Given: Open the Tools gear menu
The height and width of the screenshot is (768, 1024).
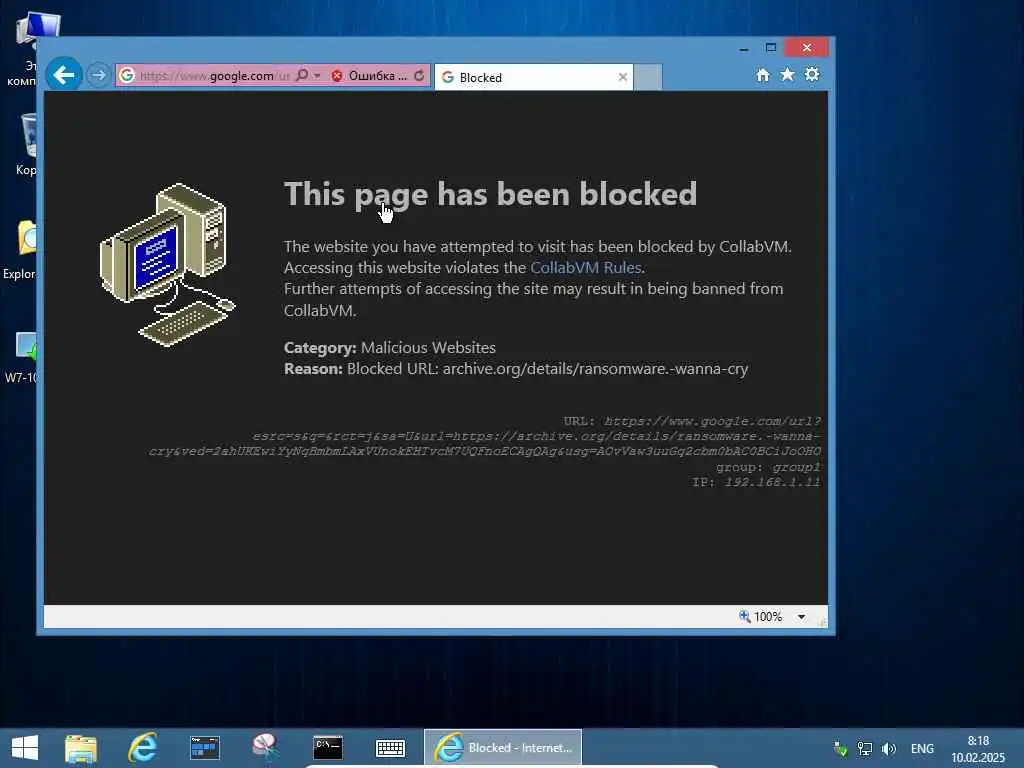Looking at the screenshot, I should point(812,74).
